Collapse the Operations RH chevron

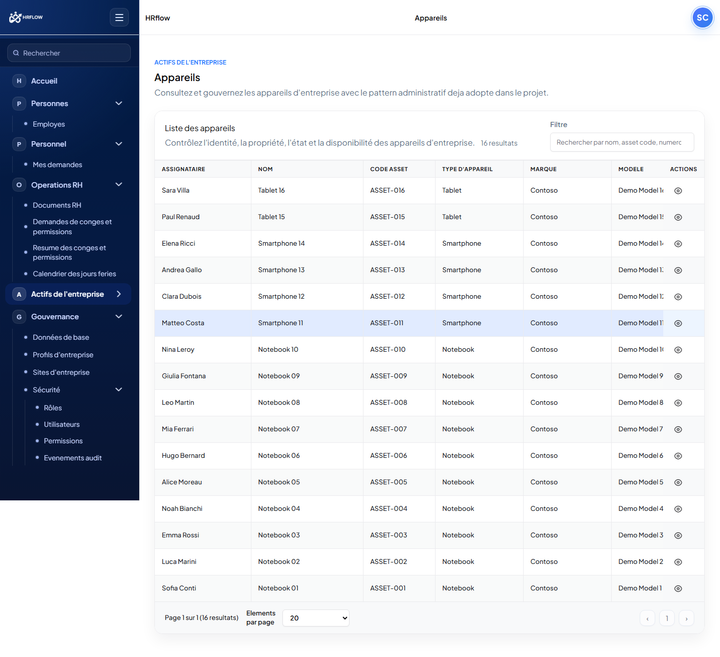click(x=118, y=185)
